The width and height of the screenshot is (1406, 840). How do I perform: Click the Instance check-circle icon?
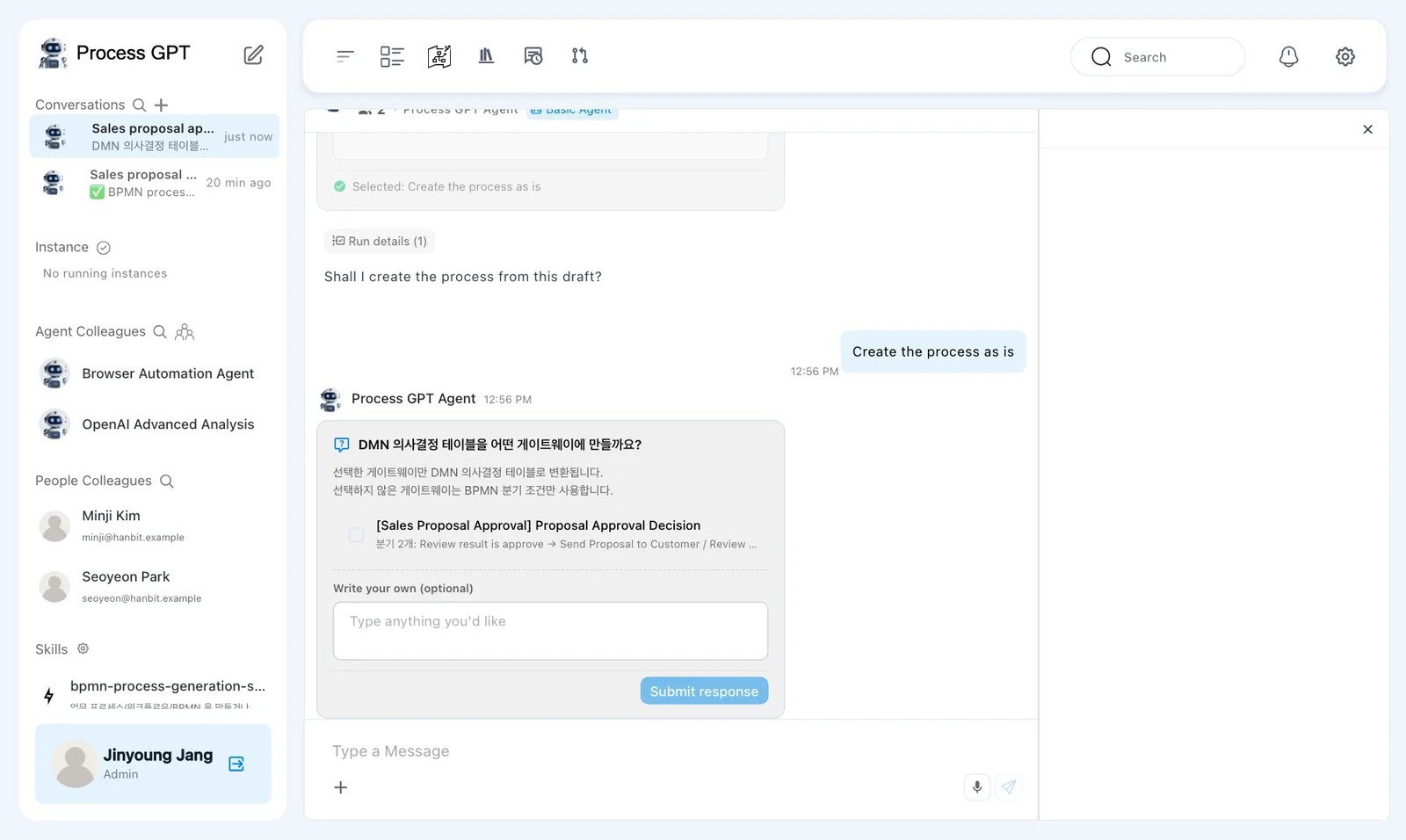(103, 248)
